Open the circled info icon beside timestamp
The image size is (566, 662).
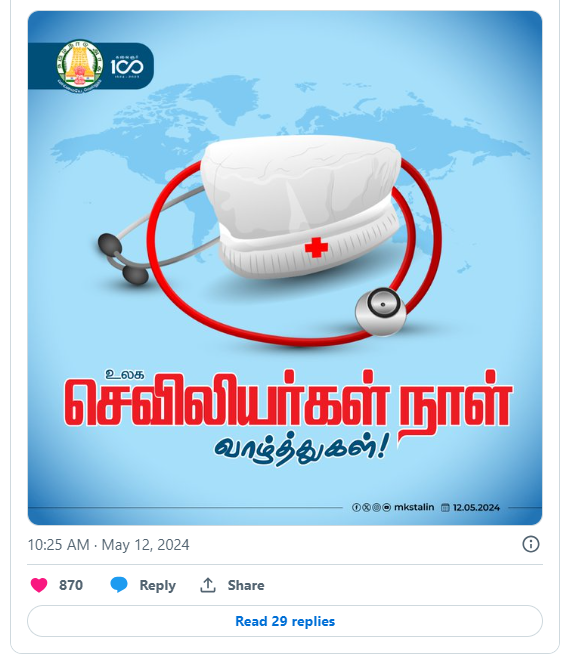pyautogui.click(x=531, y=544)
